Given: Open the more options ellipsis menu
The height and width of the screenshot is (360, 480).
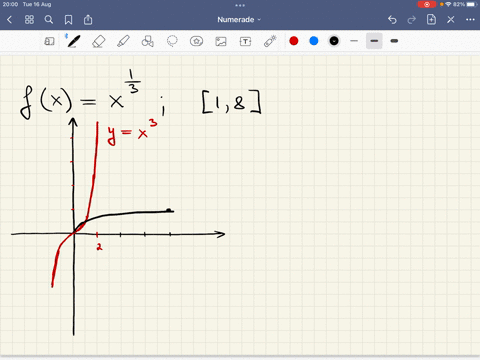Looking at the screenshot, I should [x=470, y=20].
